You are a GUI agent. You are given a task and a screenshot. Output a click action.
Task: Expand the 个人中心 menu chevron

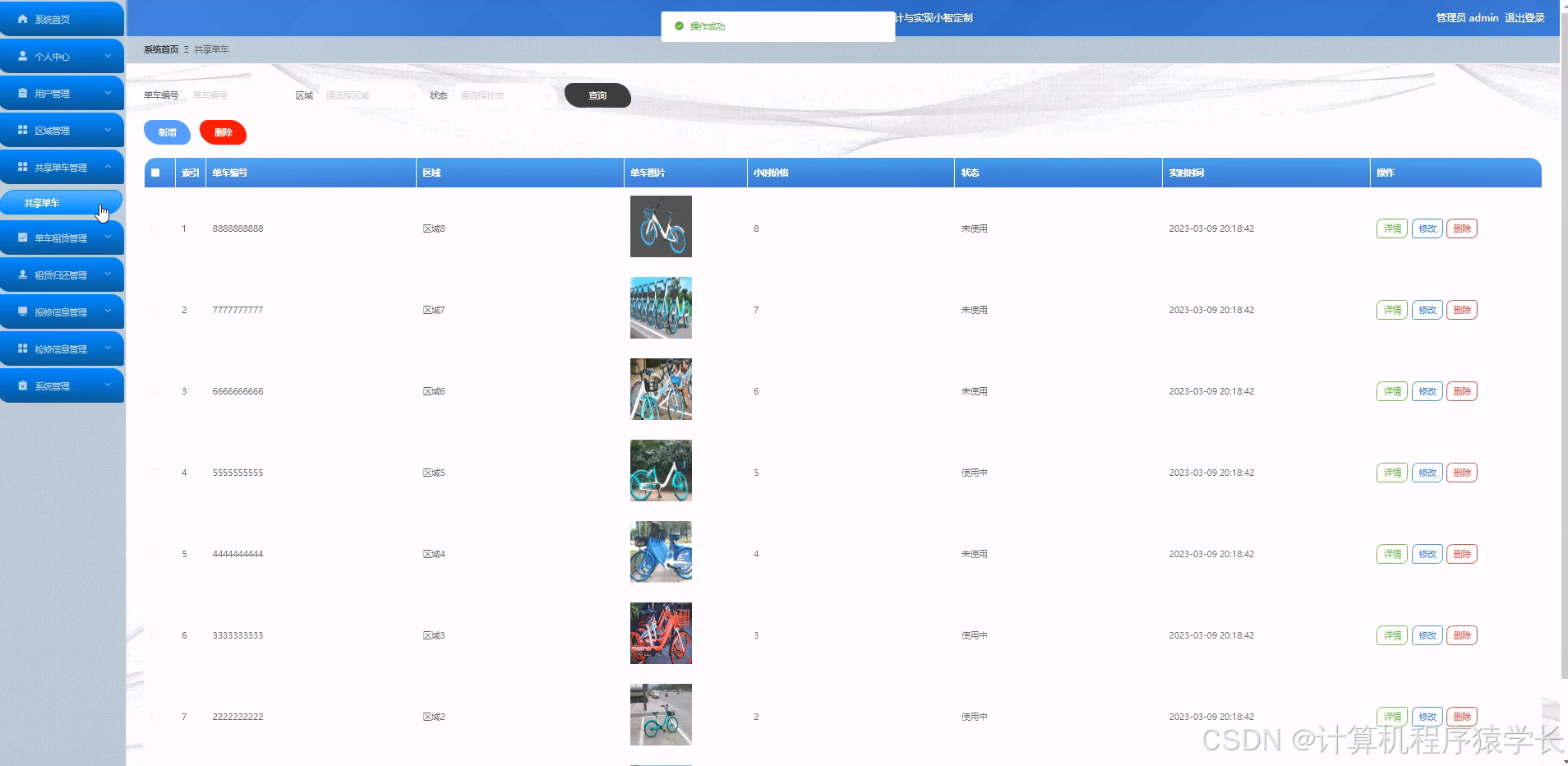(108, 56)
